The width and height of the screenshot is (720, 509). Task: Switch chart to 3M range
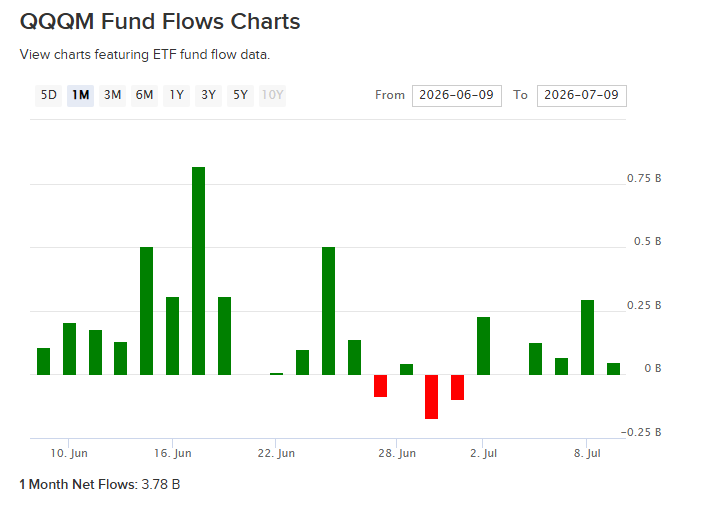click(x=112, y=95)
